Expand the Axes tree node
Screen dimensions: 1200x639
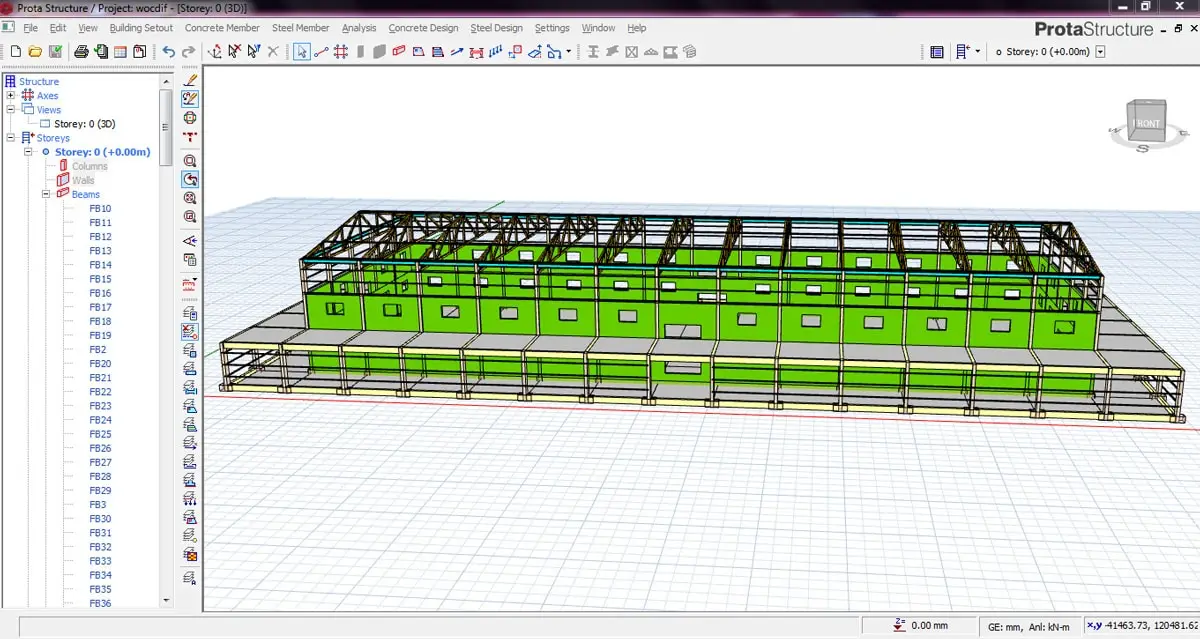click(11, 96)
